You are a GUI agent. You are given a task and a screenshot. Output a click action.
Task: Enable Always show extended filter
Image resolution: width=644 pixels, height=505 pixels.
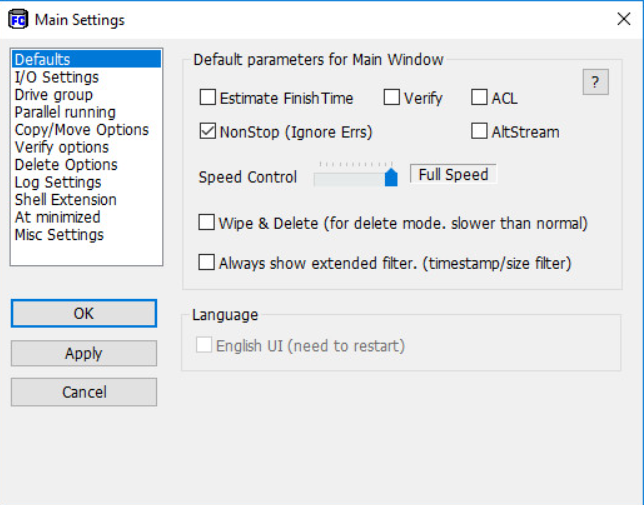(208, 263)
